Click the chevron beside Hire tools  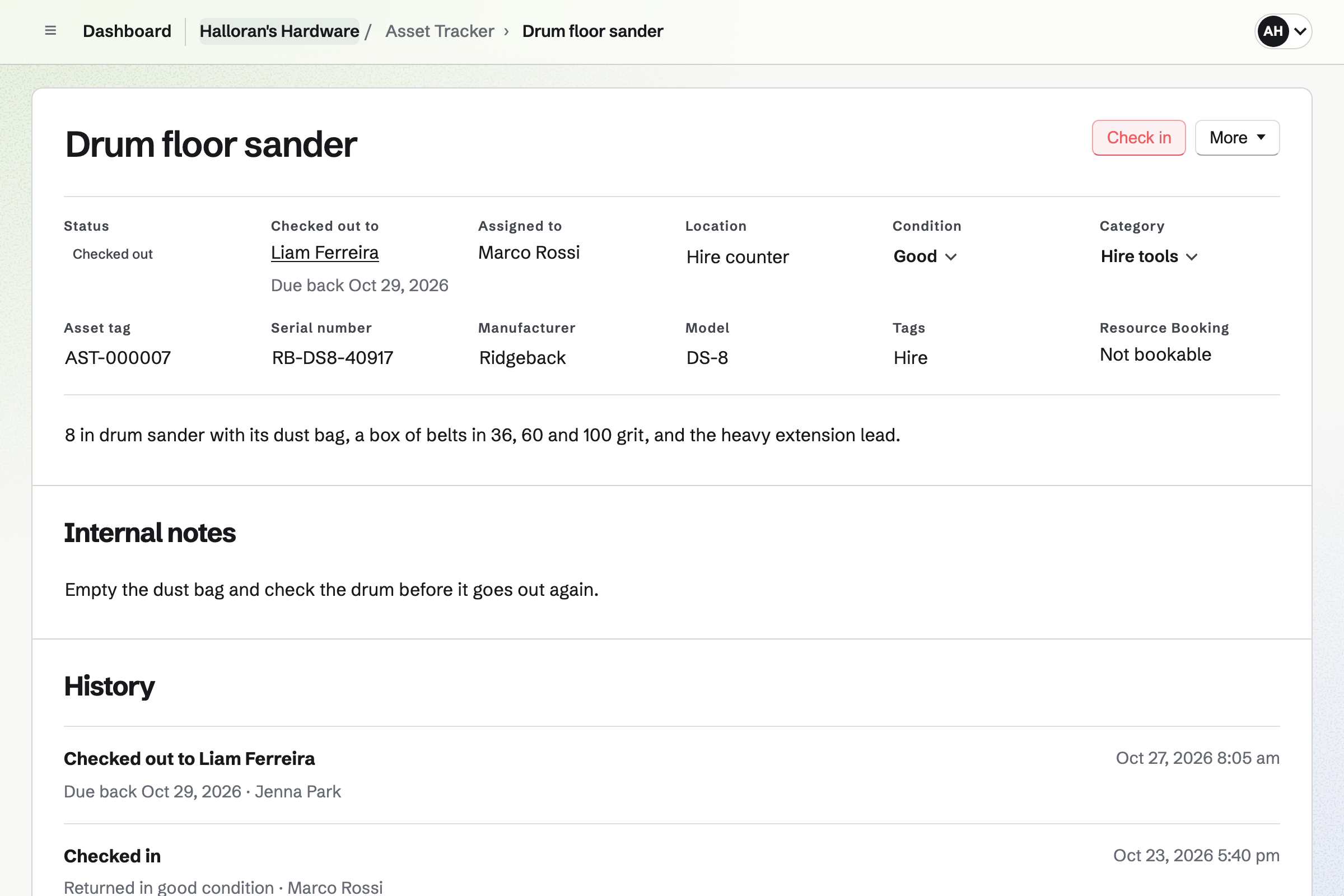pos(1192,257)
